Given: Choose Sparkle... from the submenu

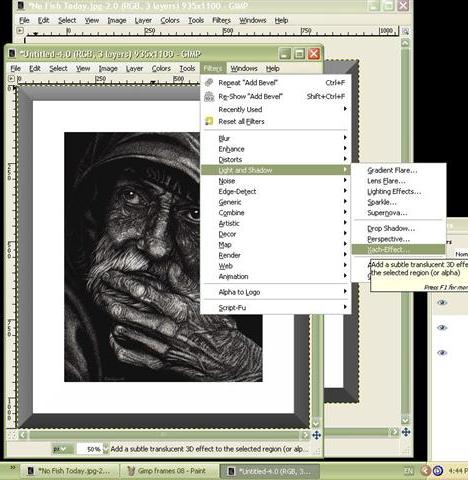Looking at the screenshot, I should (399, 202).
